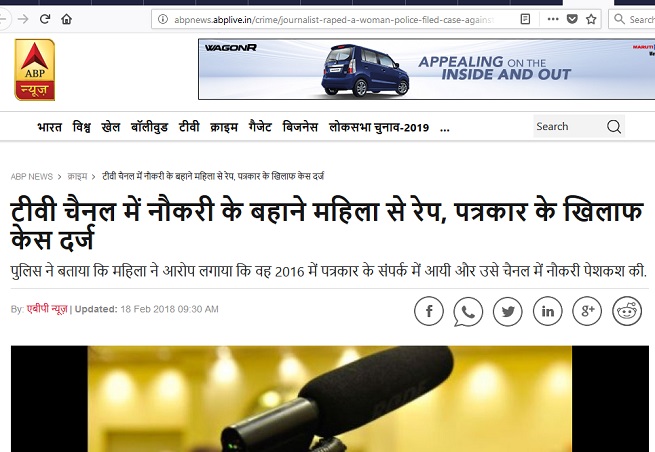Open the गैजेट section
This screenshot has height=452, width=655.
point(260,127)
